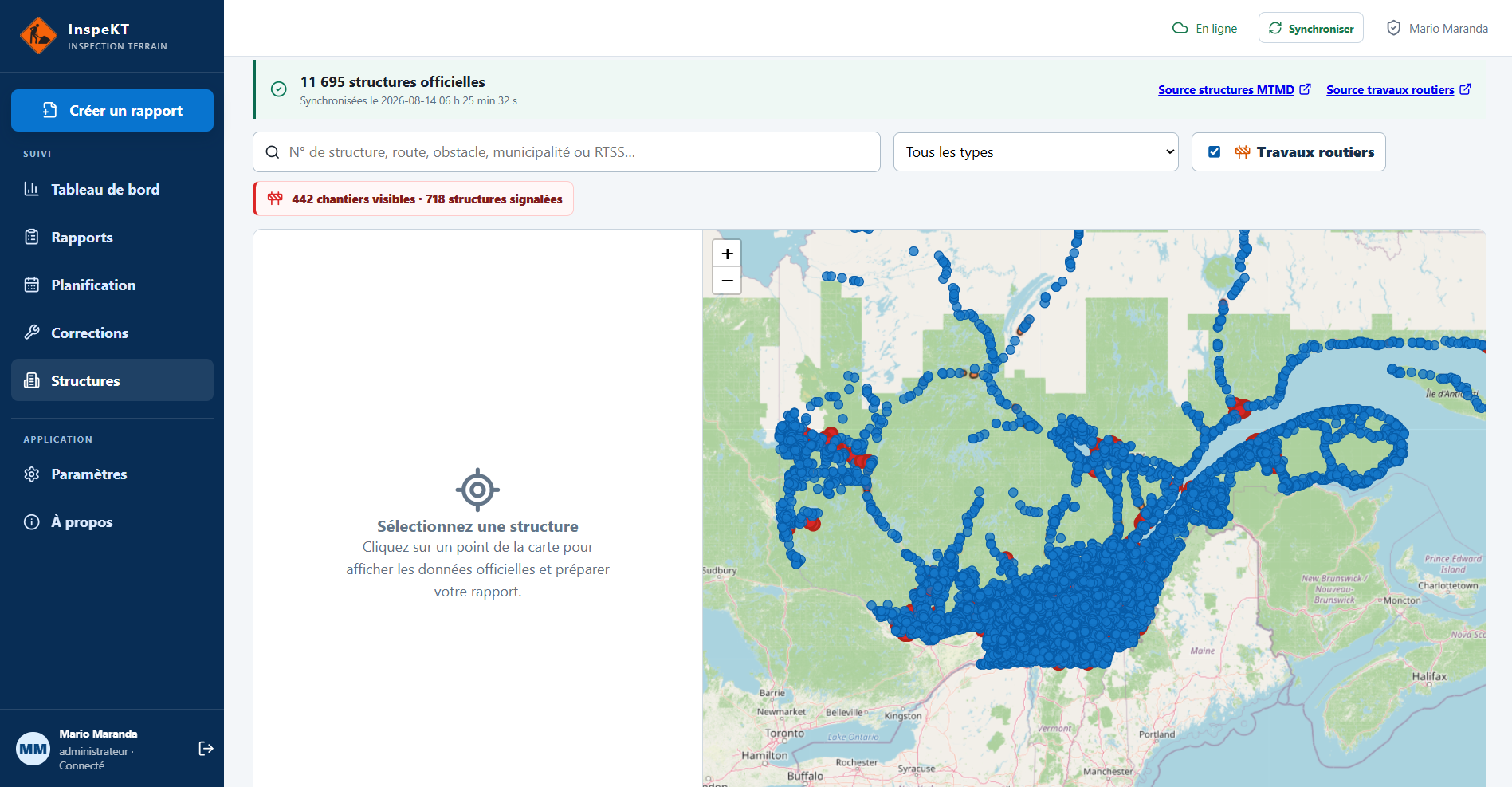Click the En ligne cloud status icon
This screenshot has height=787, width=1512.
coord(1180,28)
